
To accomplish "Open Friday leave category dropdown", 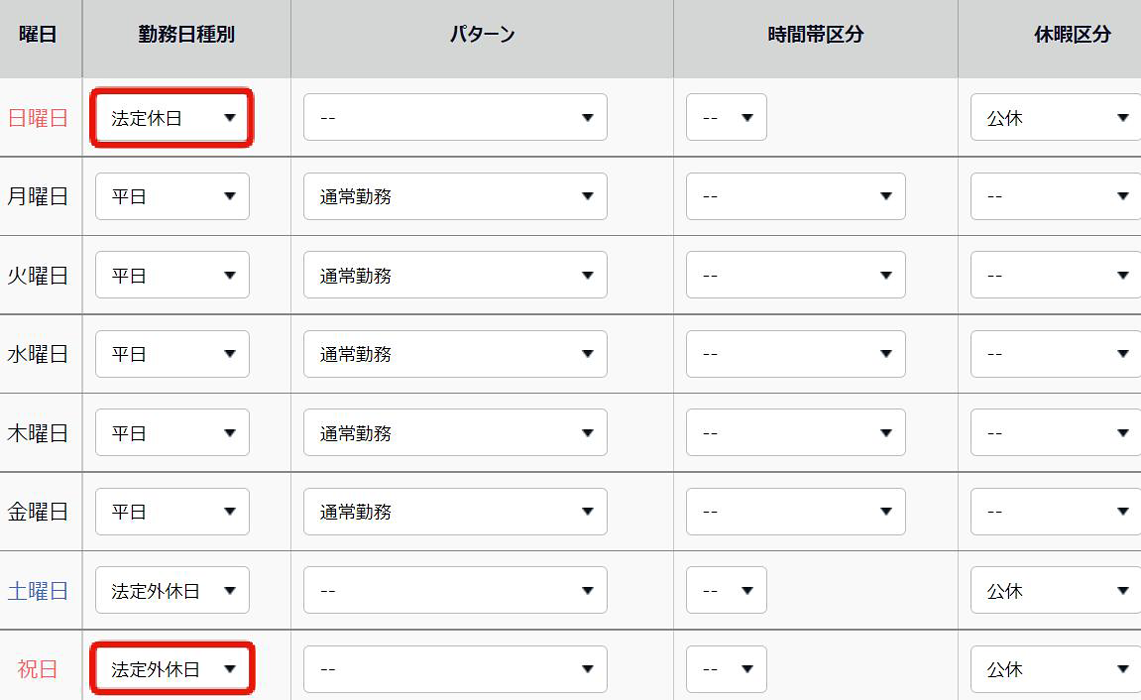I will 1056,512.
